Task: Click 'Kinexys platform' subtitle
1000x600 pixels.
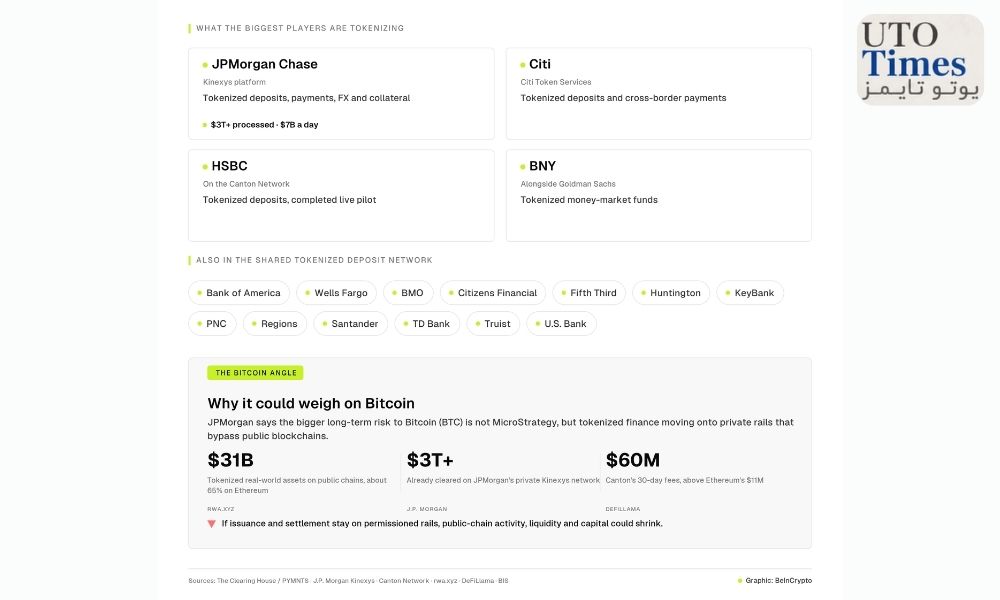Action: click(234, 82)
